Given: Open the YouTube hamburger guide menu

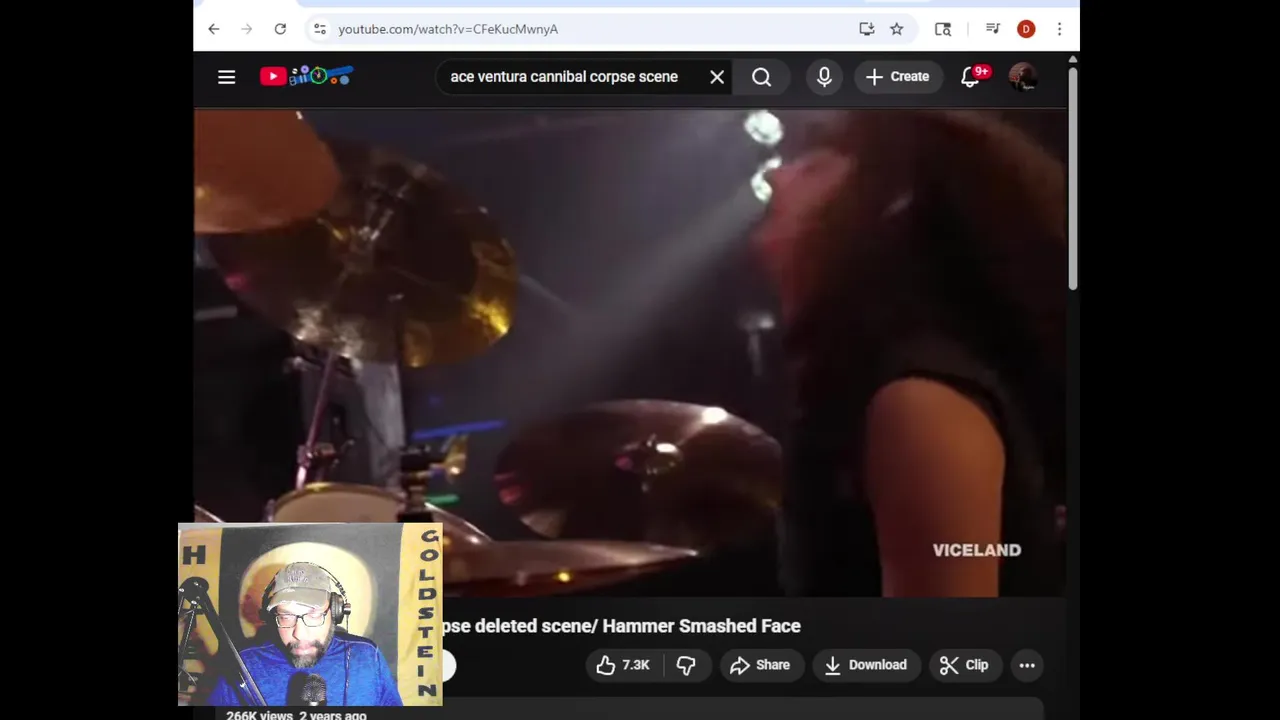Looking at the screenshot, I should (x=227, y=77).
